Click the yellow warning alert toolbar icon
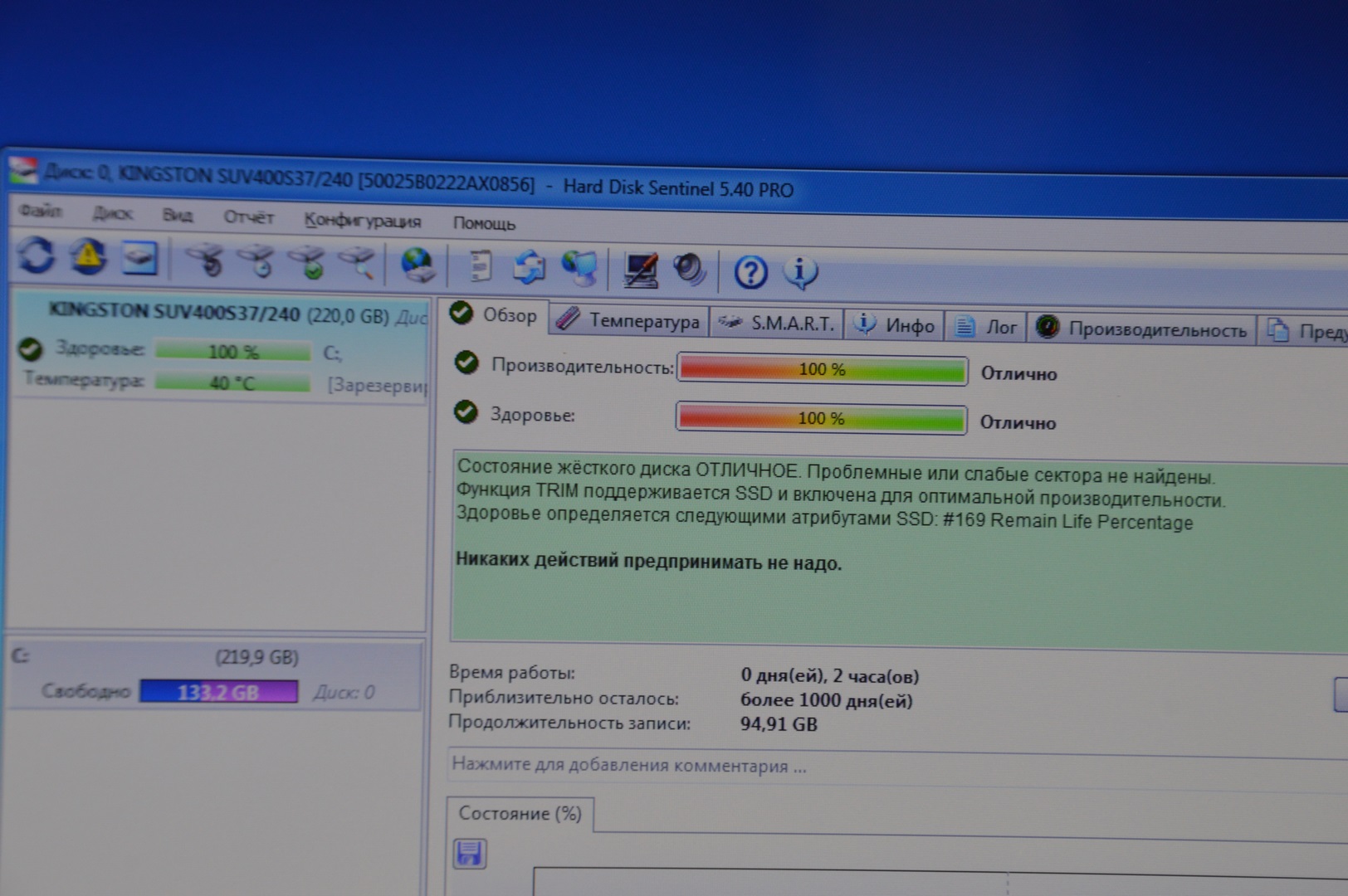 point(87,257)
